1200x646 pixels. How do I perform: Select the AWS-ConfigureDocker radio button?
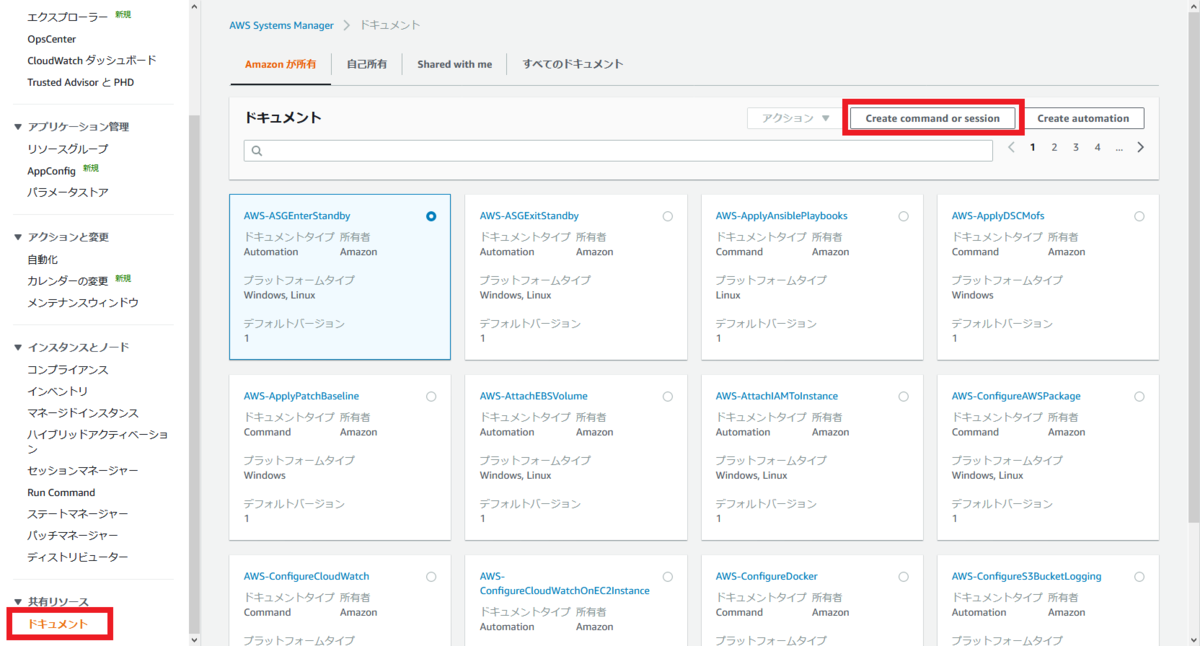tap(903, 576)
